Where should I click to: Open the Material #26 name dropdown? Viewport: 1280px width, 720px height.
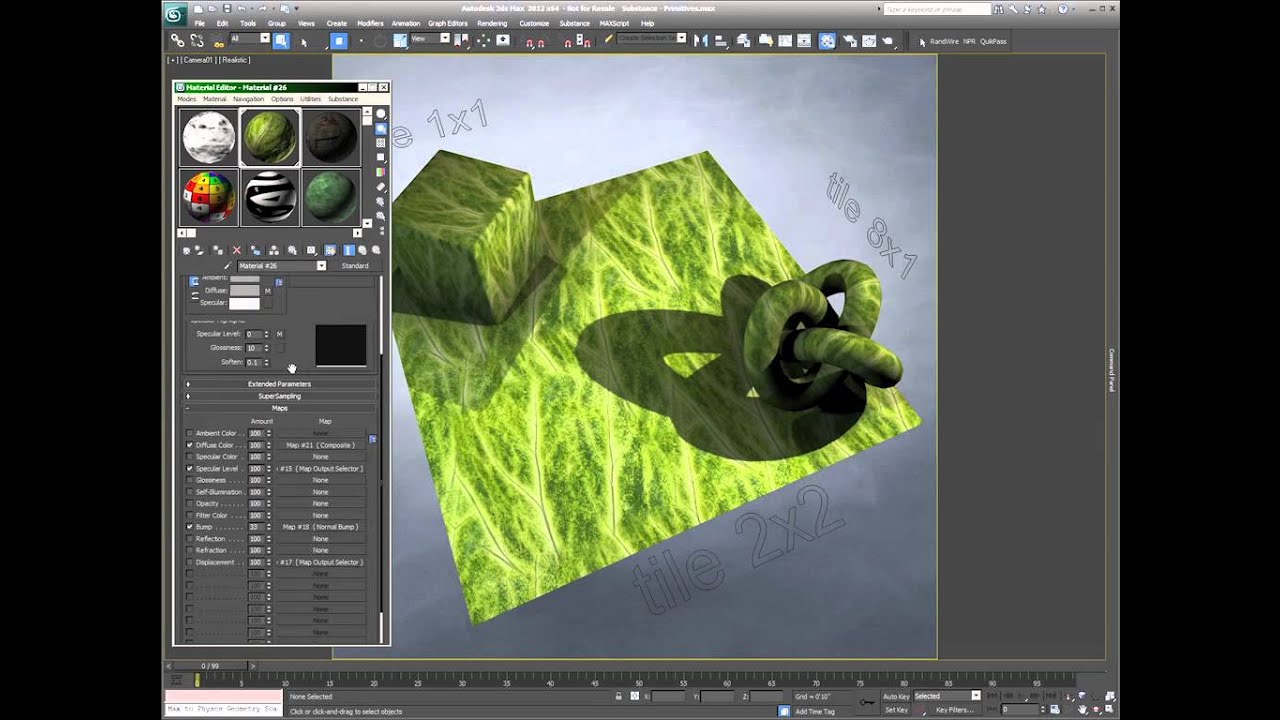[321, 266]
